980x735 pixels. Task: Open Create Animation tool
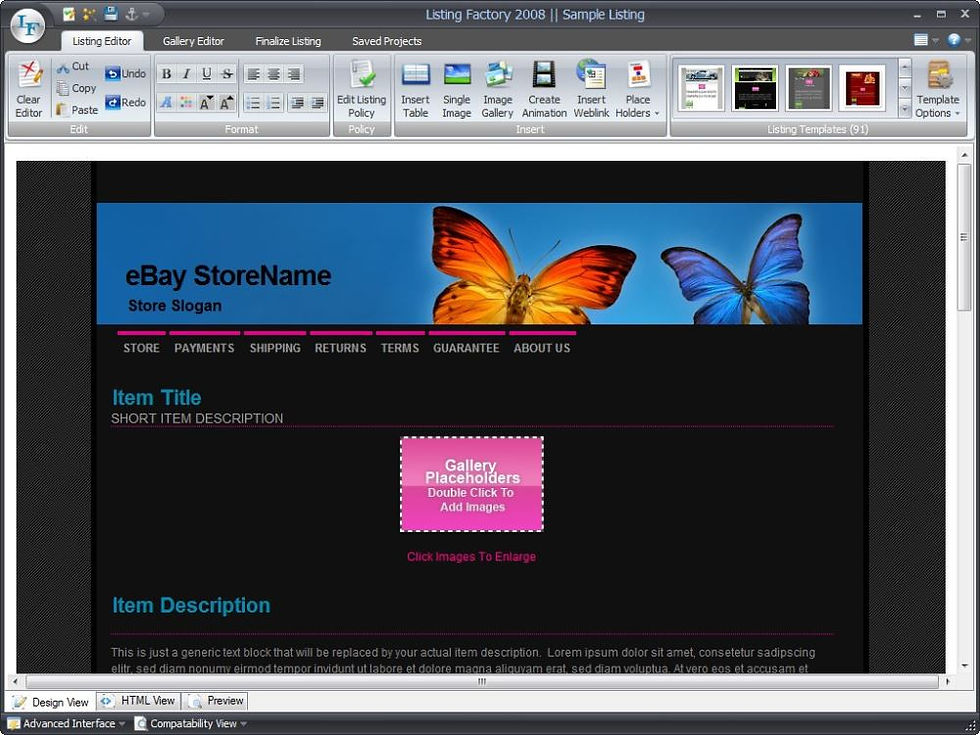click(544, 90)
